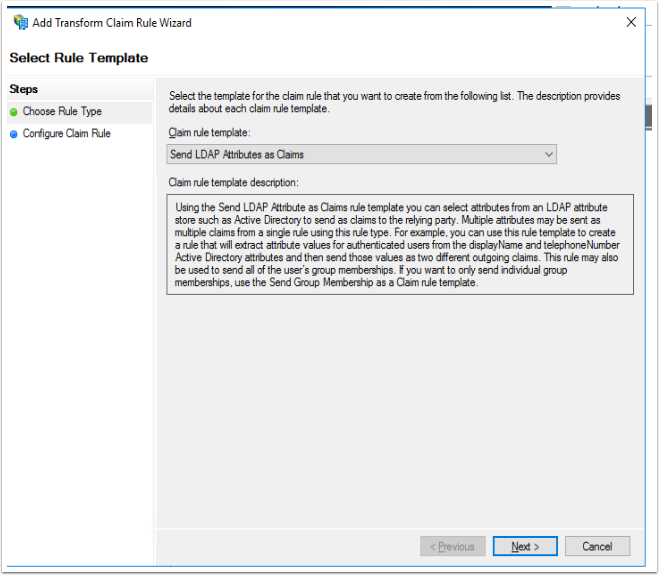Click the Steps header in the left pane
Screen dimensions: 659x575
tap(24, 89)
